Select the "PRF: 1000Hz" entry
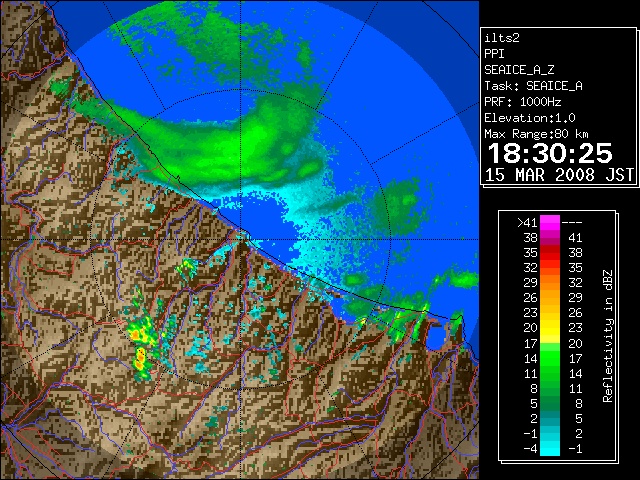 tap(522, 102)
